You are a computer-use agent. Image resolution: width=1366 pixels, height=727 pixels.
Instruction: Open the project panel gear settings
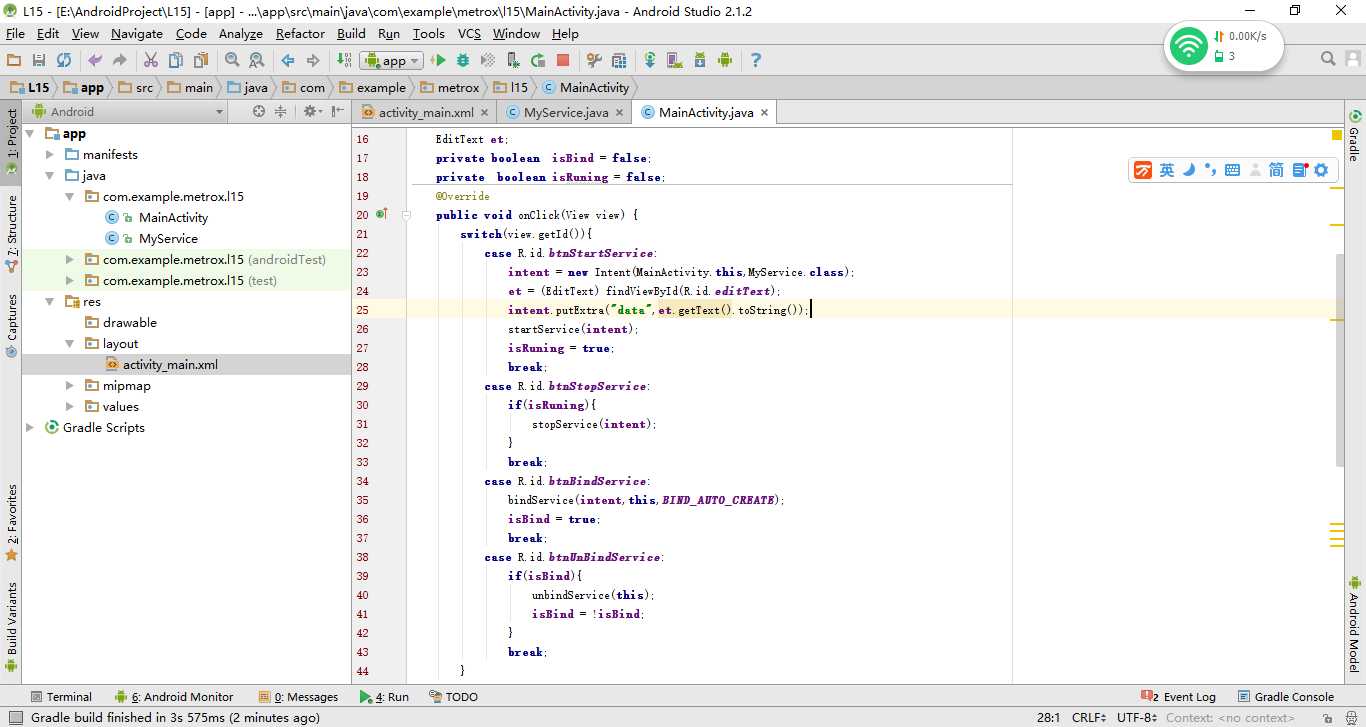pos(312,111)
